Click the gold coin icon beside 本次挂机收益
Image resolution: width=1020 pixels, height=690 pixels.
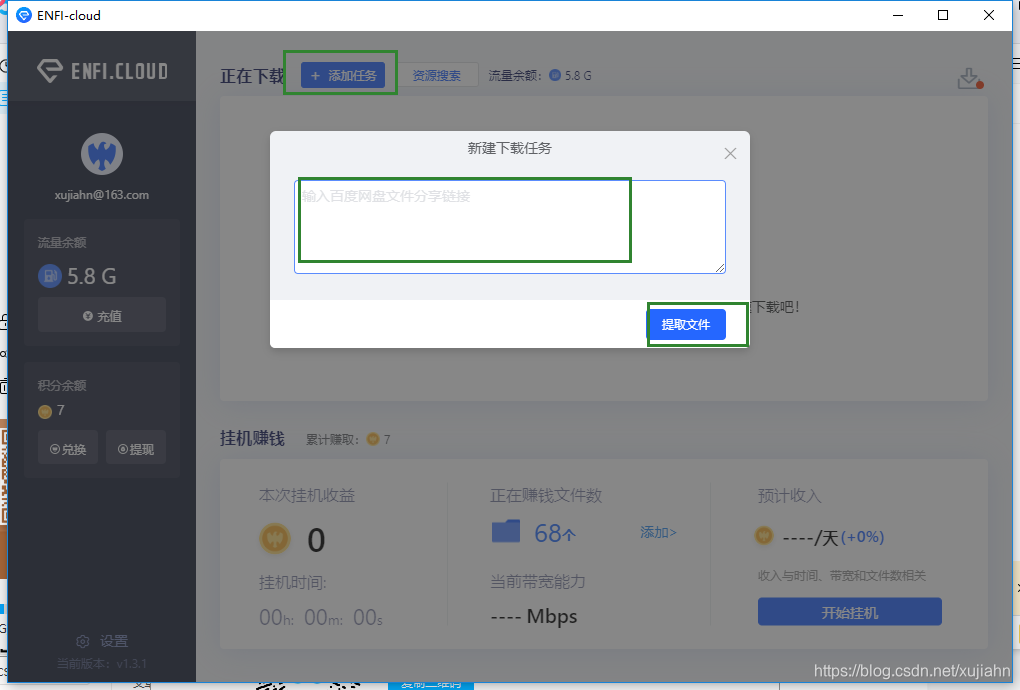(x=275, y=538)
